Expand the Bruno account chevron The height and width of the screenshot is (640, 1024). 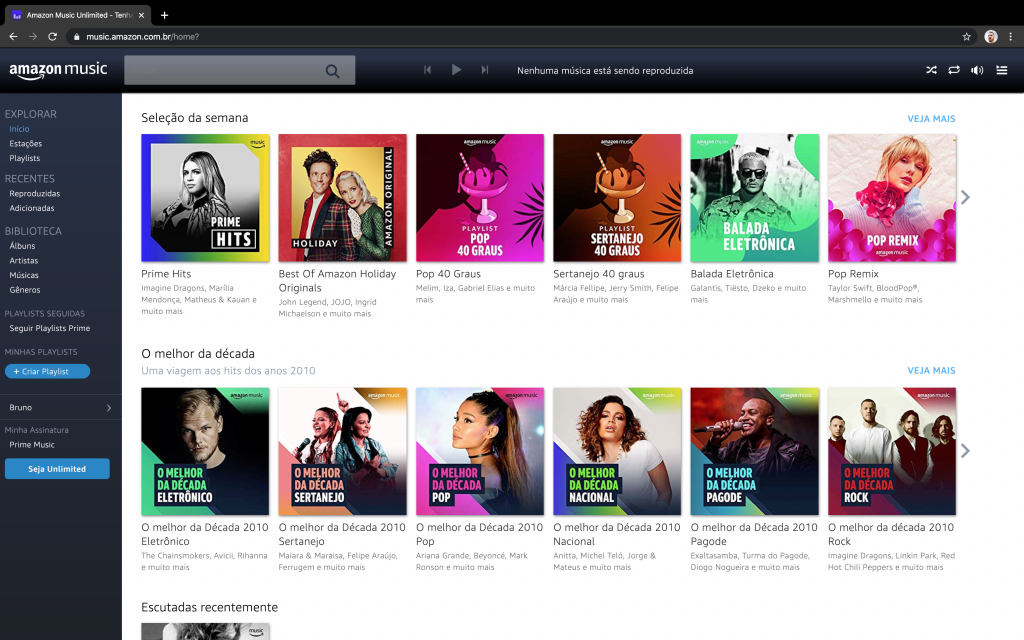click(x=108, y=408)
